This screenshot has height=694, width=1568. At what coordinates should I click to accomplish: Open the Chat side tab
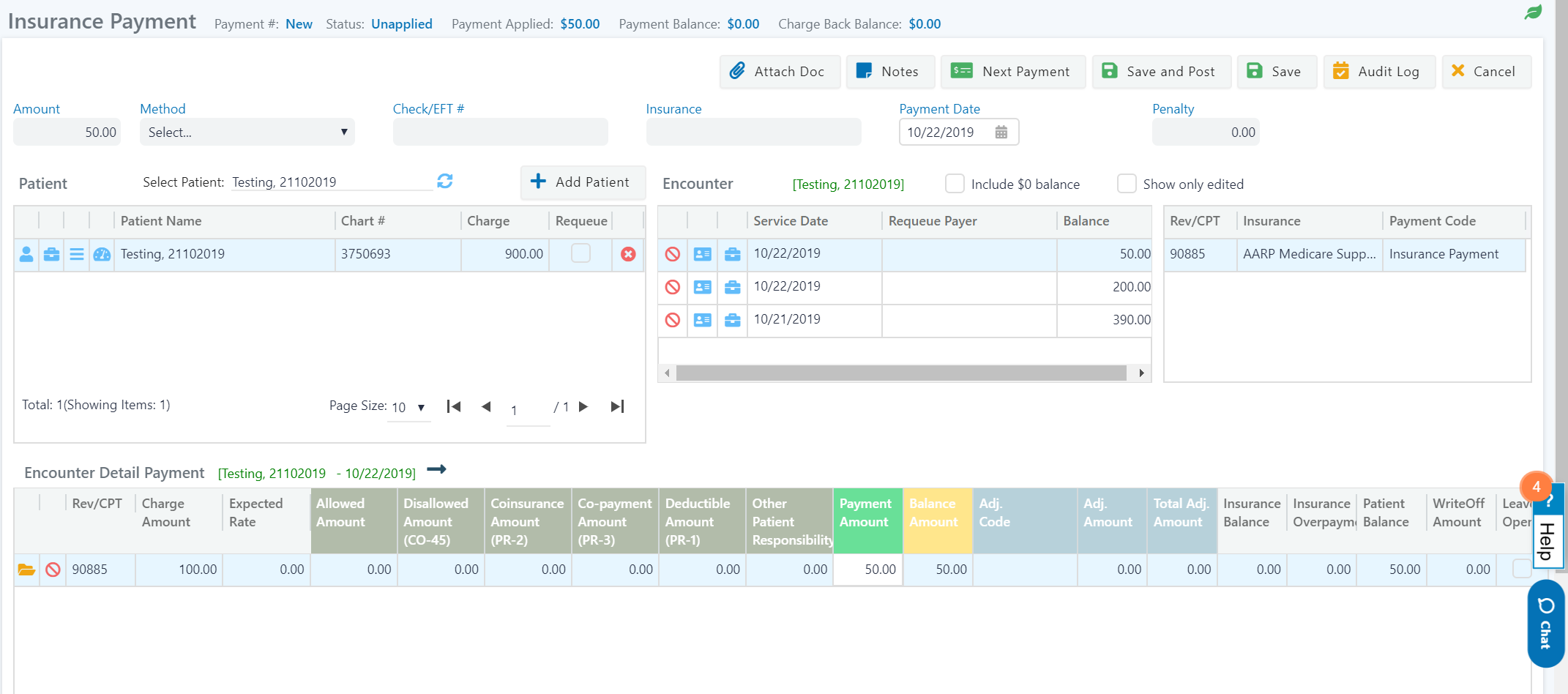point(1545,624)
